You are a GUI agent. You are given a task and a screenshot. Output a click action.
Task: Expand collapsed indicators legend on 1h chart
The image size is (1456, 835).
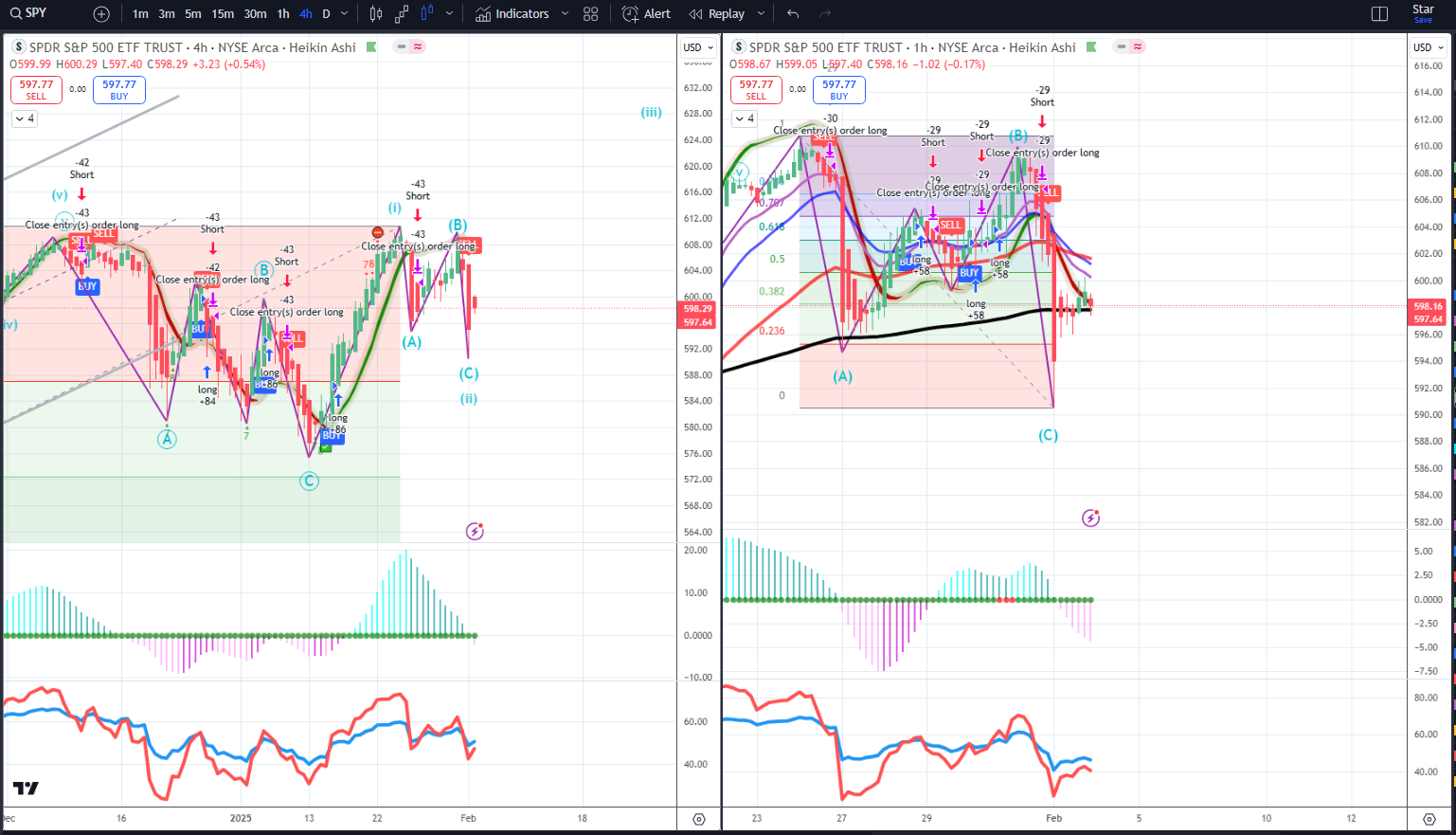click(x=745, y=118)
